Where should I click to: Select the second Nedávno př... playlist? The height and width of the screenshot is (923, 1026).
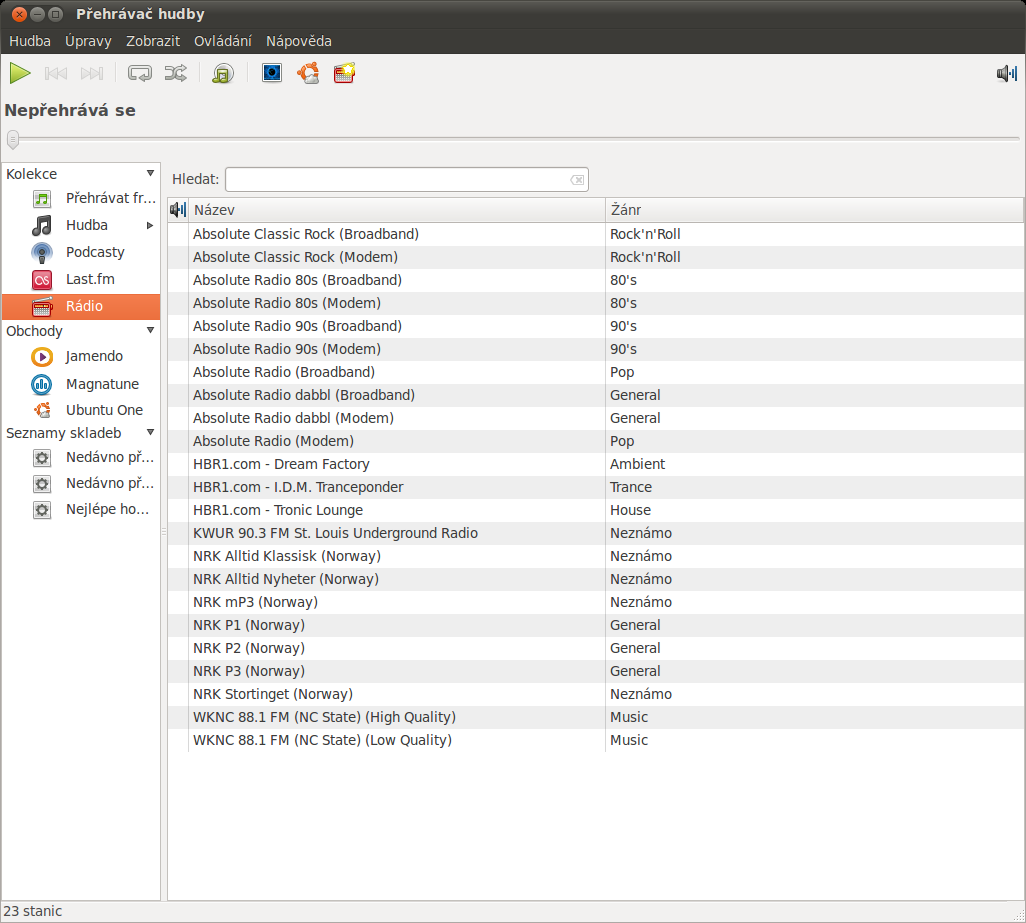tap(81, 483)
